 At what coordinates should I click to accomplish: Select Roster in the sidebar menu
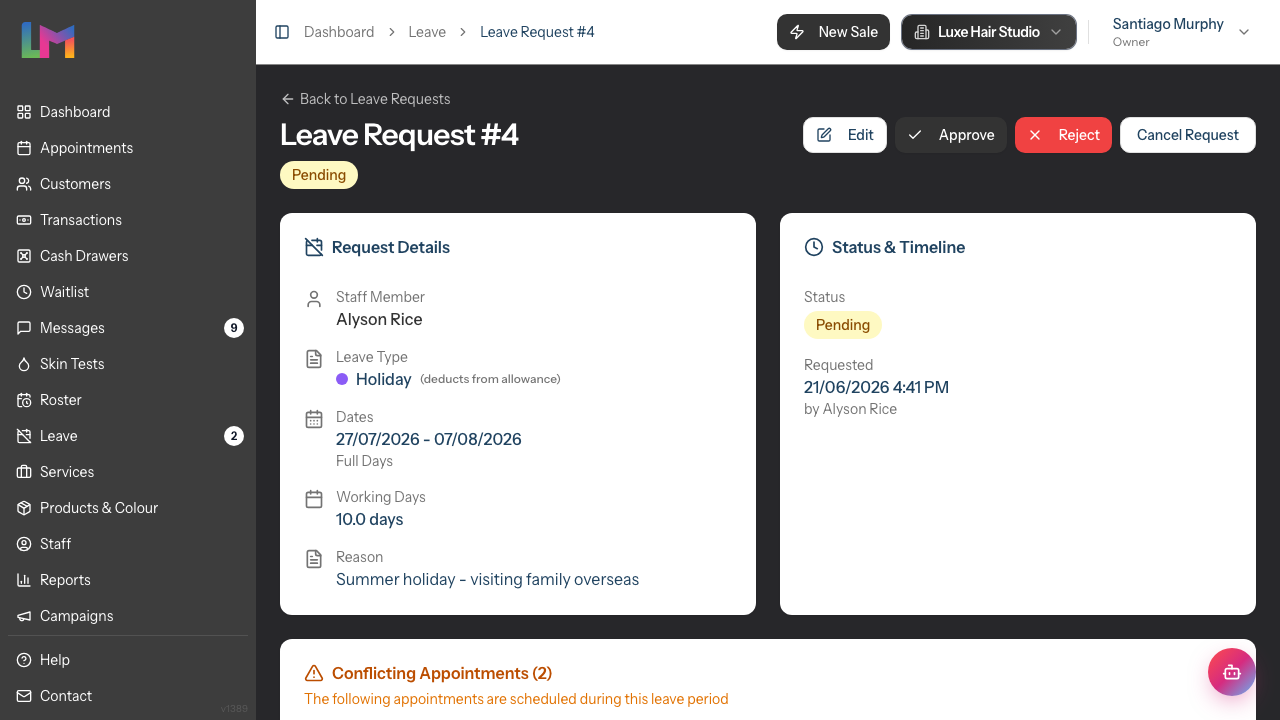tap(128, 400)
